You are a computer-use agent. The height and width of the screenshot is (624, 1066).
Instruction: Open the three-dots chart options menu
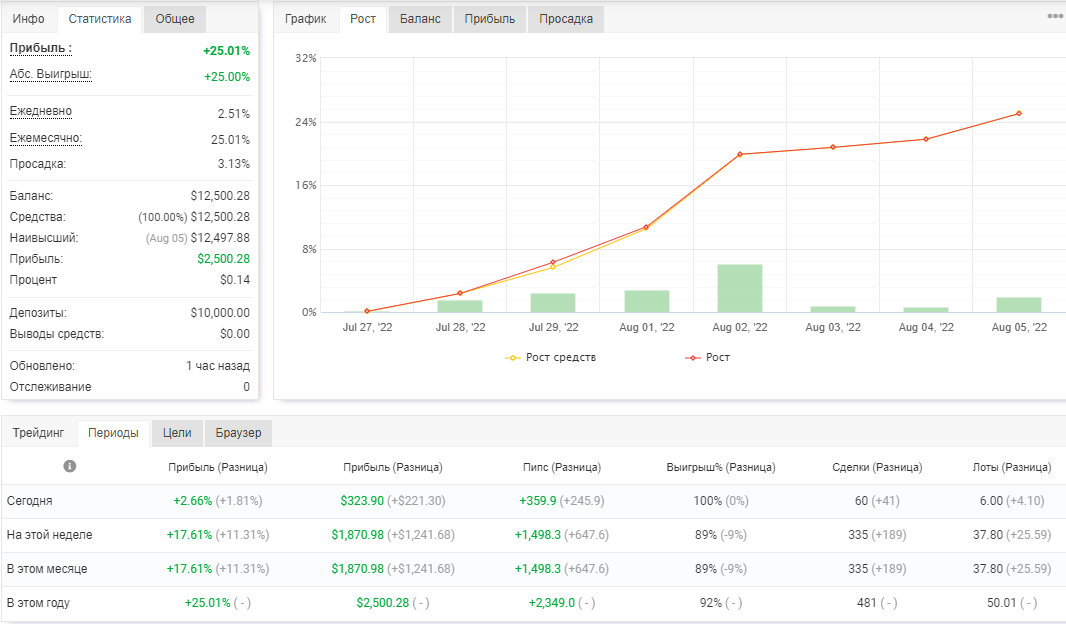point(1055,16)
